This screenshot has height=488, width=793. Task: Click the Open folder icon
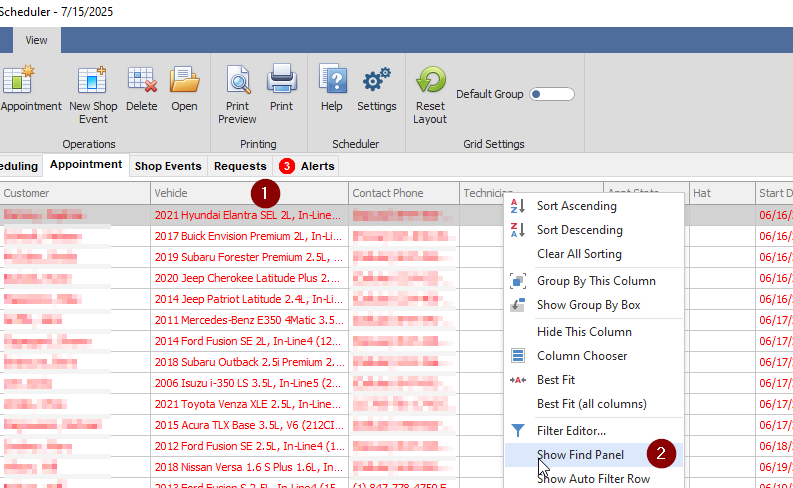184,80
